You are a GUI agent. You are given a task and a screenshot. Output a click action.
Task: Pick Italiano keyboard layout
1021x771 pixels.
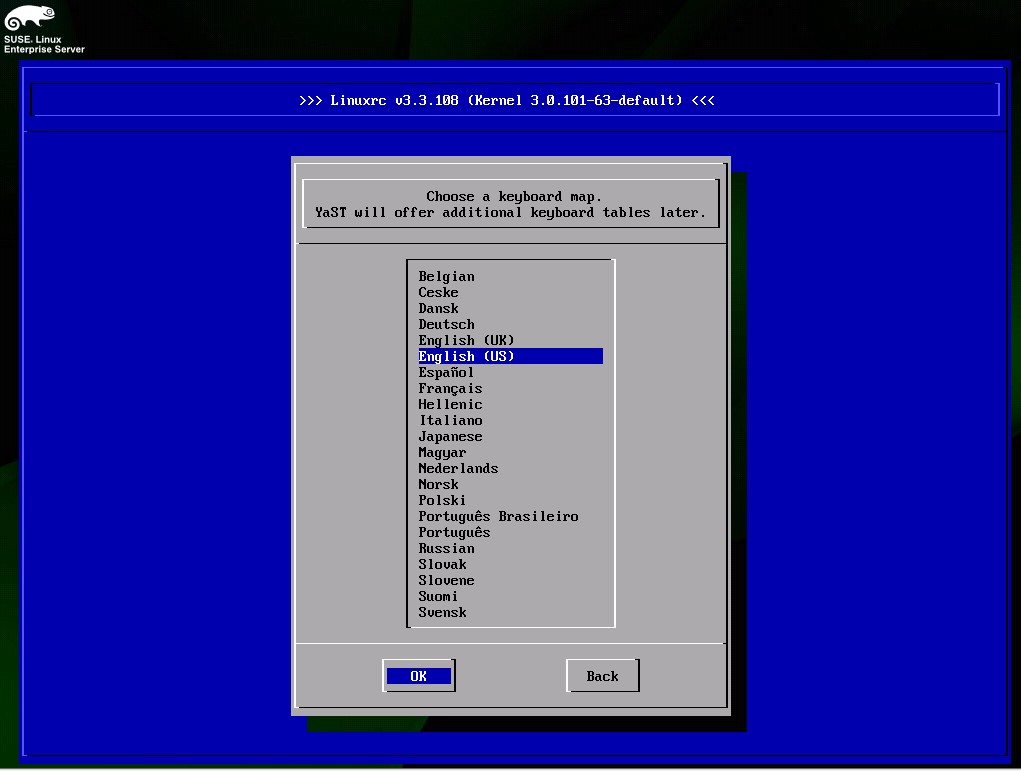[450, 421]
